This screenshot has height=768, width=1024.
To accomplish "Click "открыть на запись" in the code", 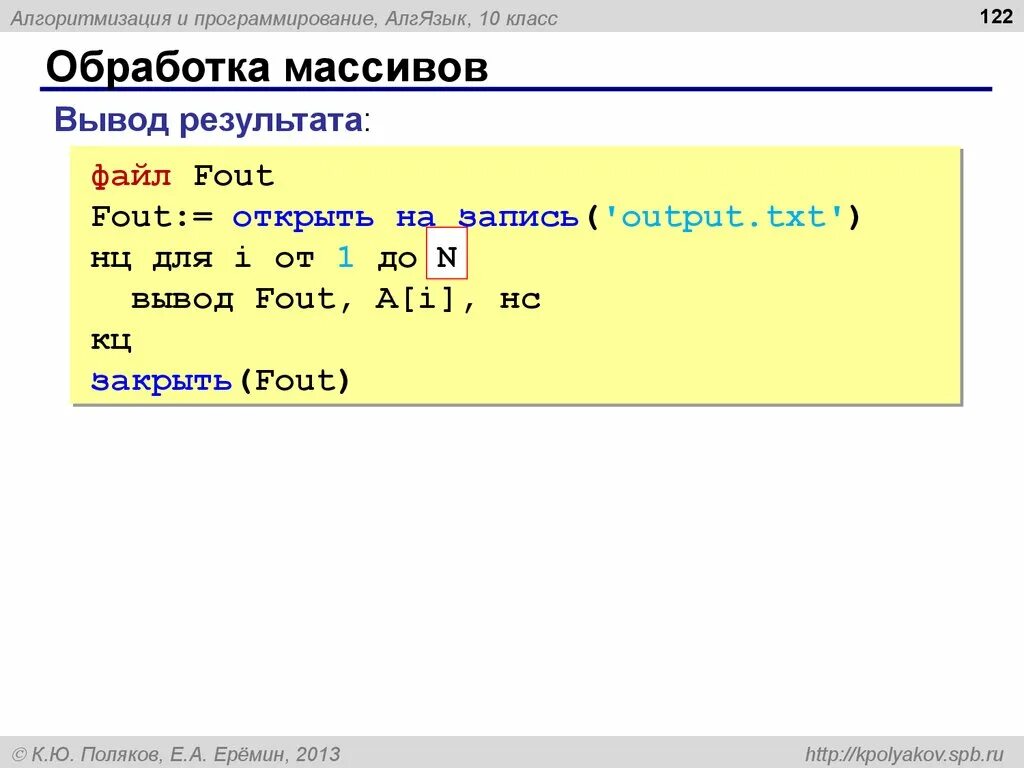I will (x=405, y=217).
